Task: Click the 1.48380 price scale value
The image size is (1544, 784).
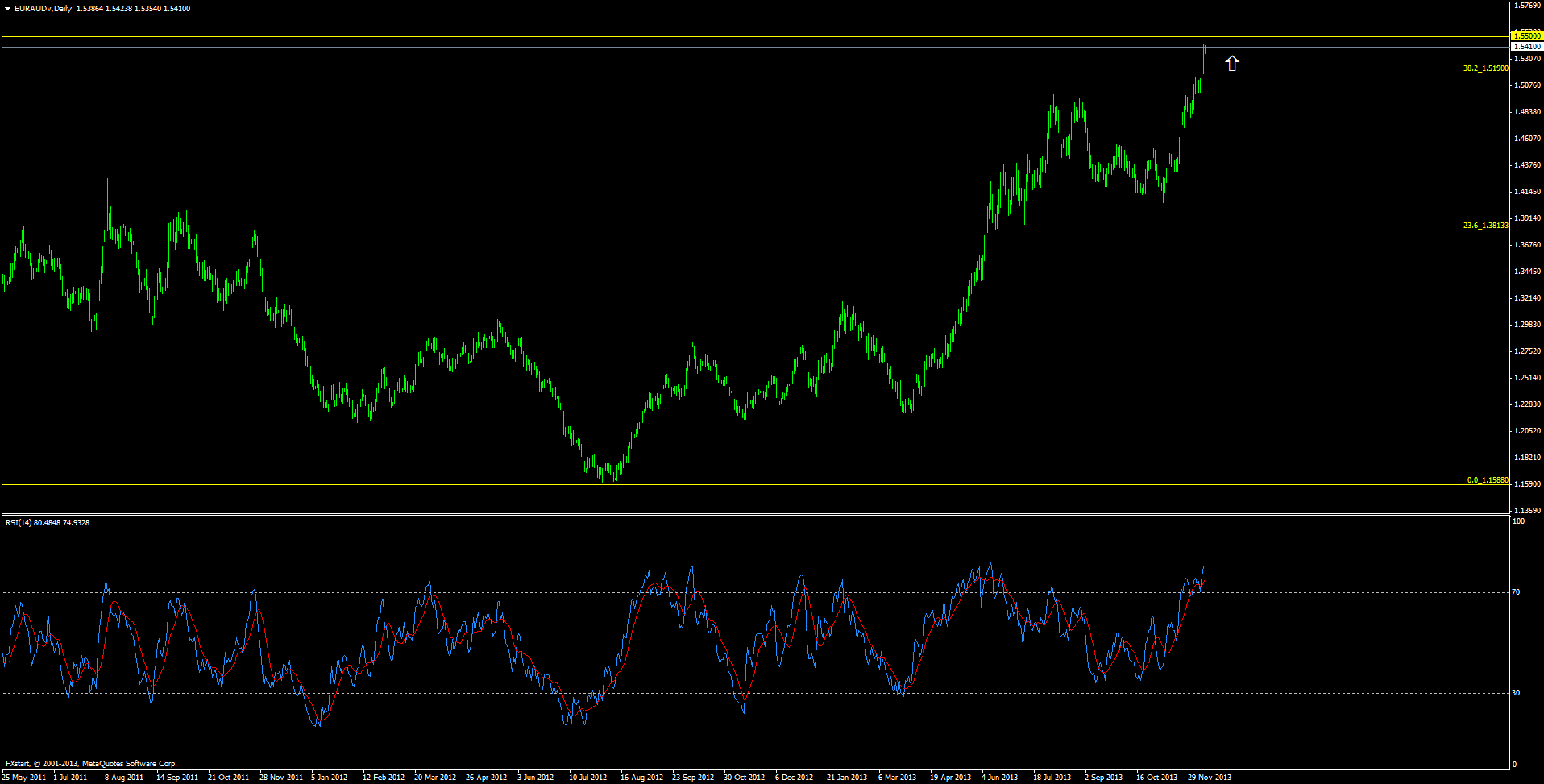Action: [x=1528, y=112]
